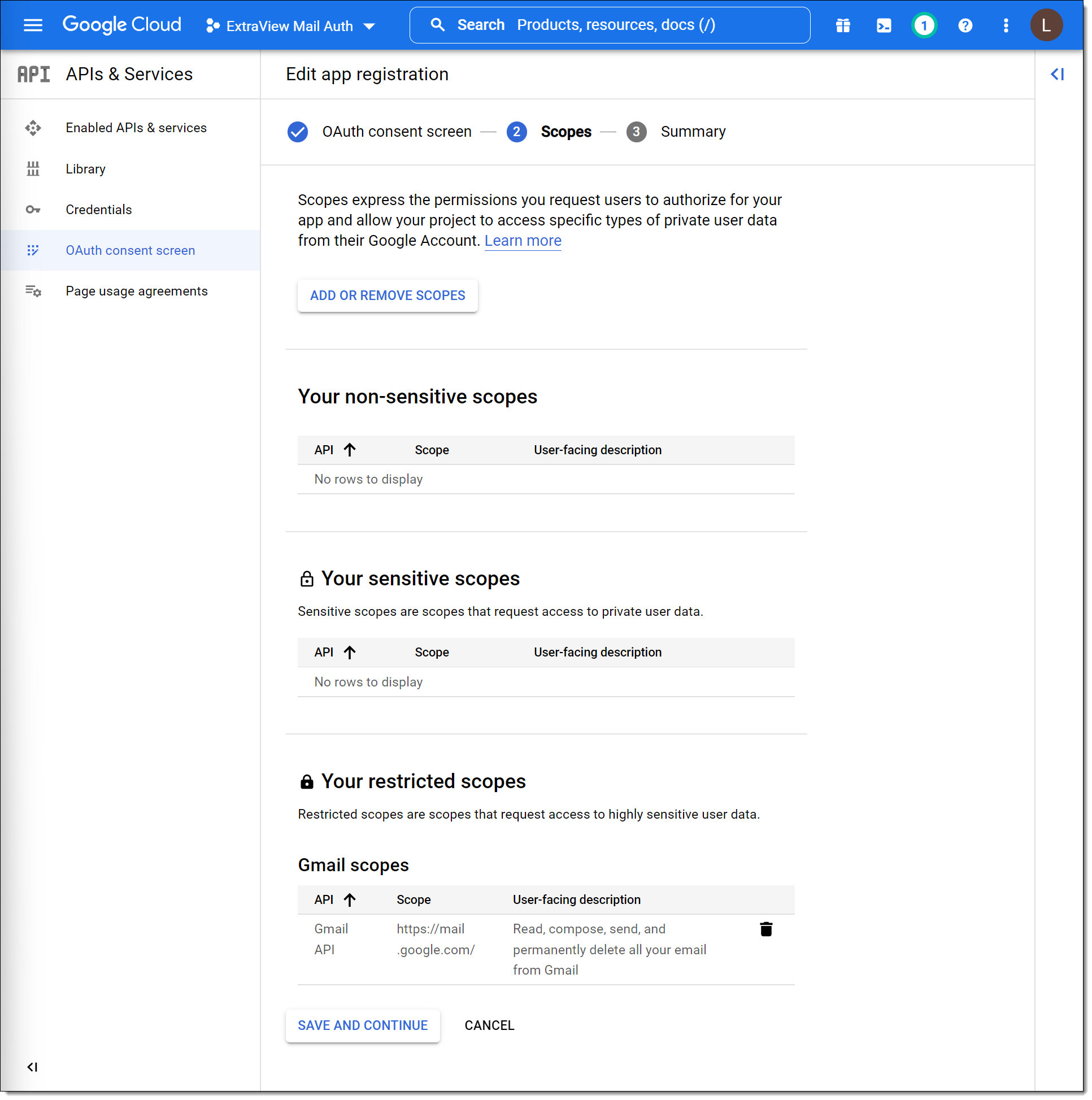
Task: Activate Cloud Shell terminal icon
Action: click(884, 25)
